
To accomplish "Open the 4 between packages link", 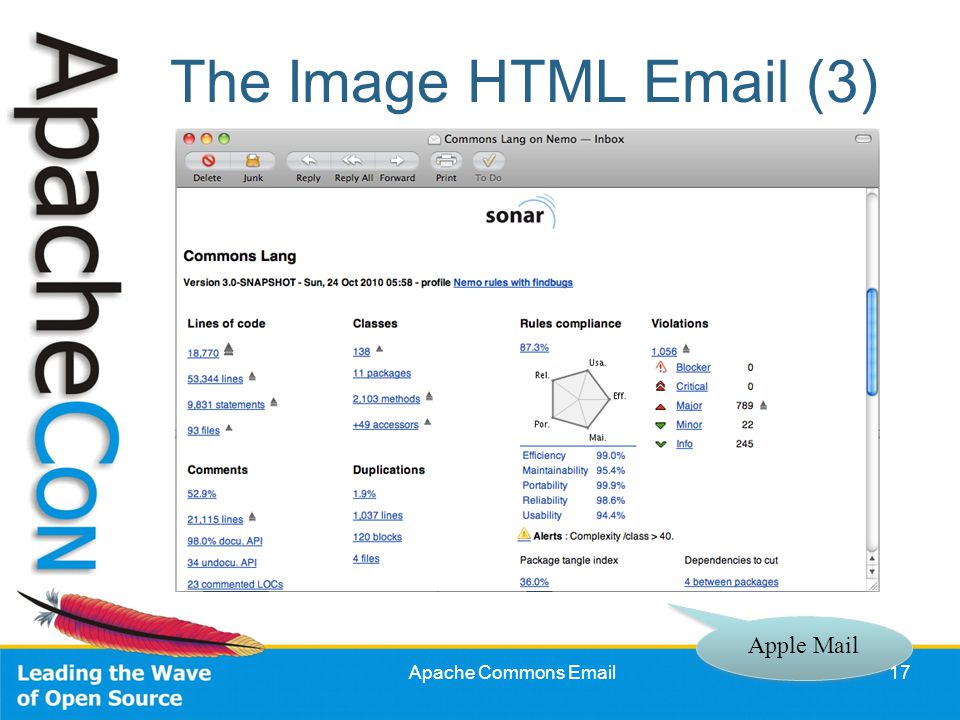I will pyautogui.click(x=732, y=582).
